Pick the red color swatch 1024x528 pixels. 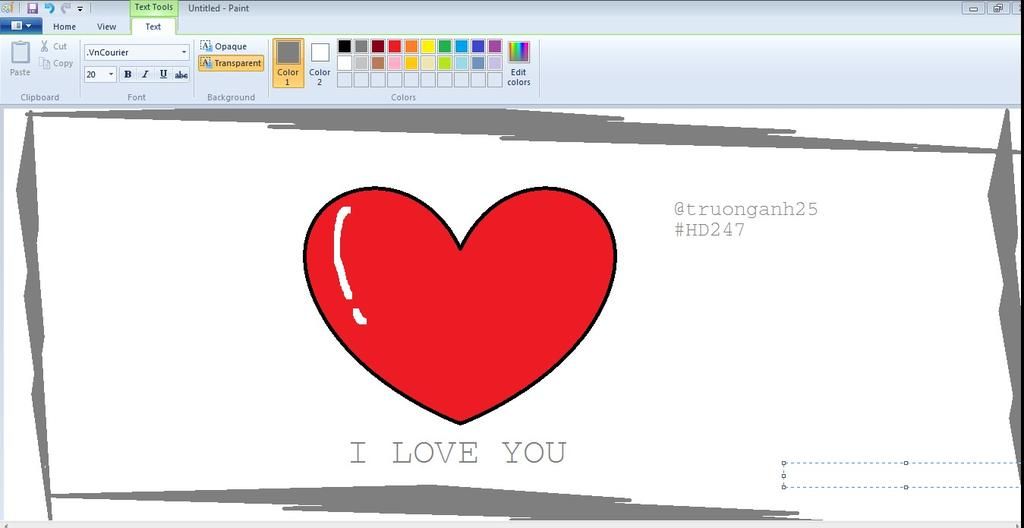[x=394, y=46]
